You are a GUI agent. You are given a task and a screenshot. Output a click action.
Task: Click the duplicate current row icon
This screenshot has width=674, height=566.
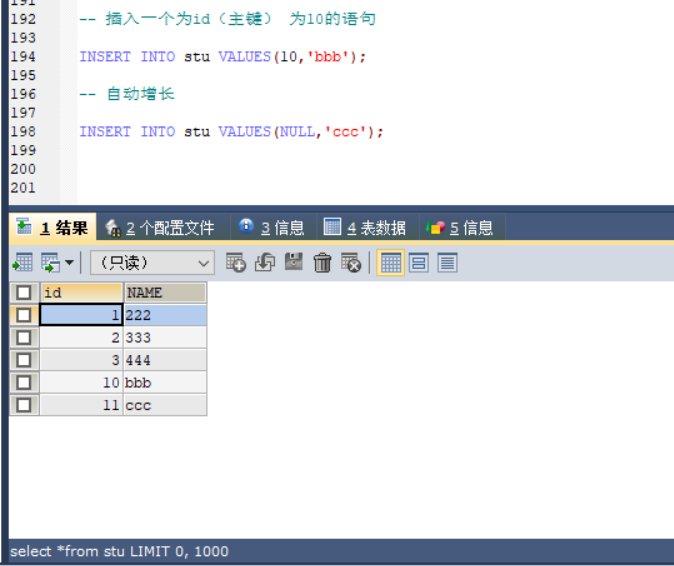click(265, 262)
